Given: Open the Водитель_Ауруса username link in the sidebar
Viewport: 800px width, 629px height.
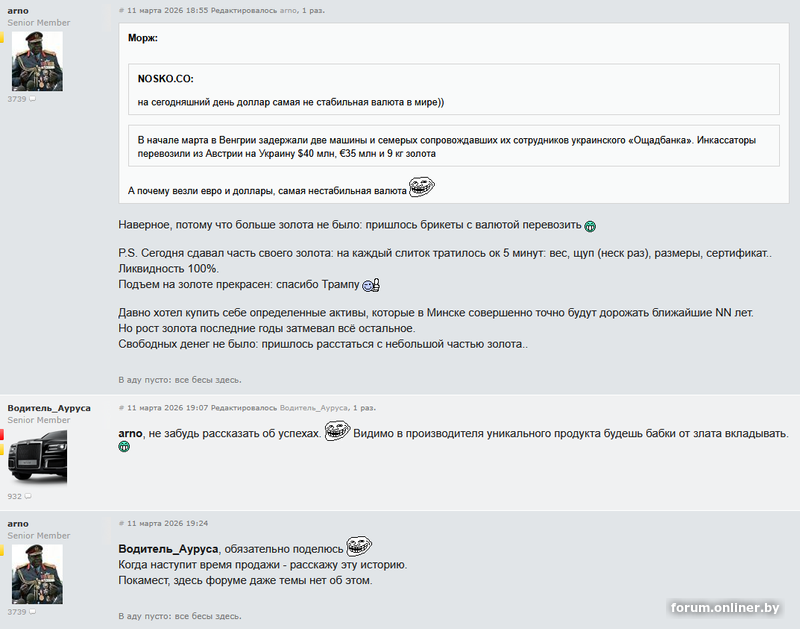Looking at the screenshot, I should coord(49,408).
